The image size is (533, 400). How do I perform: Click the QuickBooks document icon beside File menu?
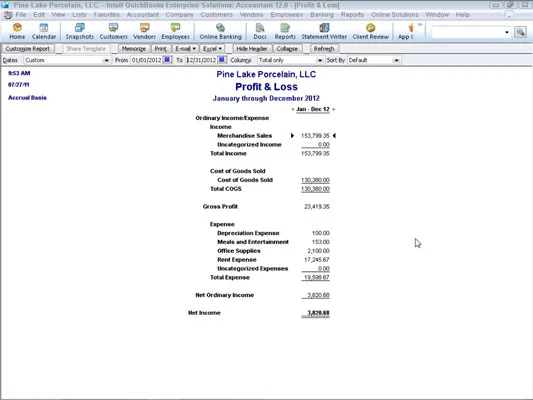[8, 15]
